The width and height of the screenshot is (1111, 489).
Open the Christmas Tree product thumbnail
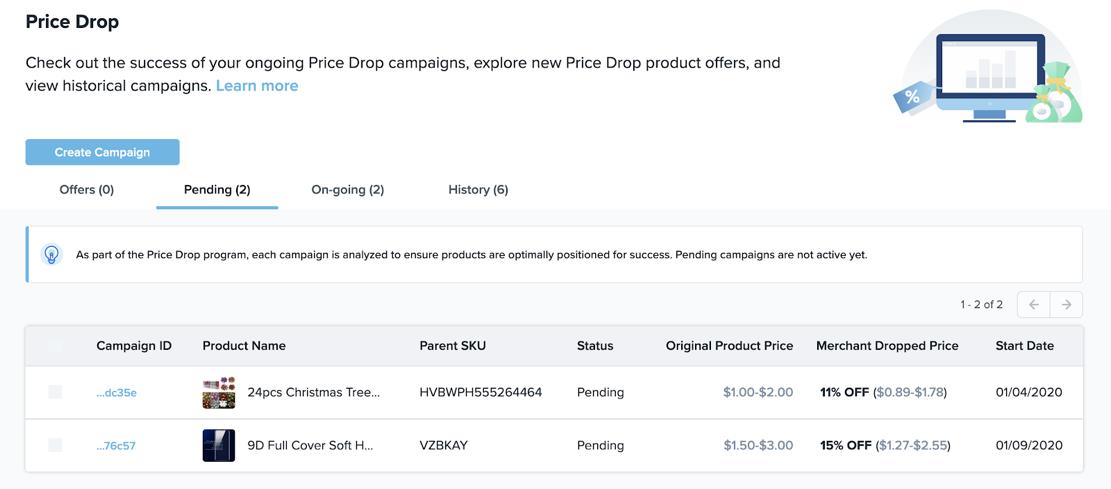219,393
